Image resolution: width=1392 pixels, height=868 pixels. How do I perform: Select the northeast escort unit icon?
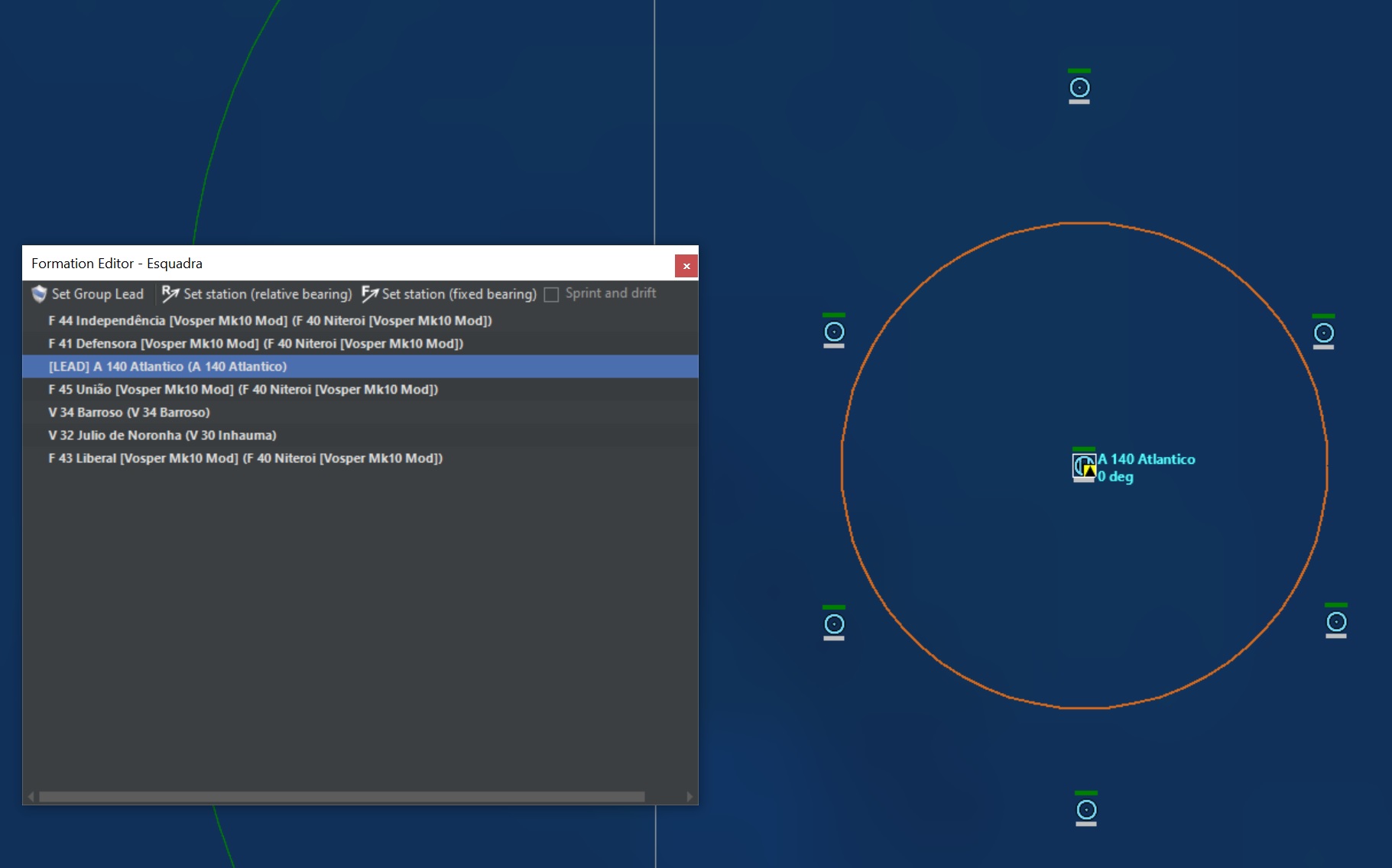1324,332
